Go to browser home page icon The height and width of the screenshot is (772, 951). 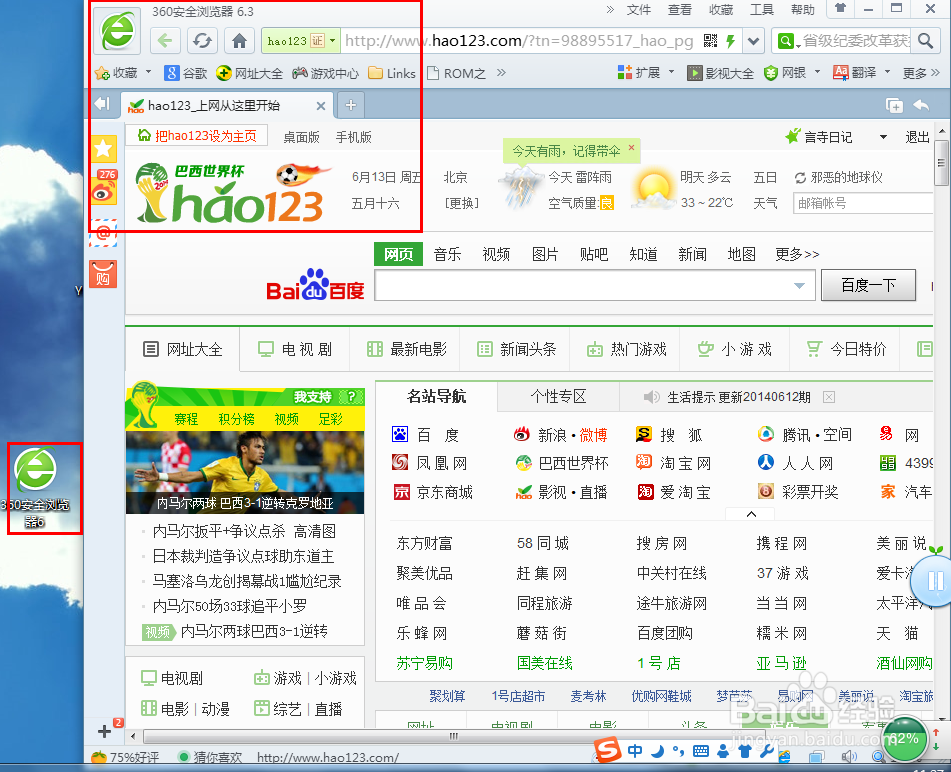click(x=240, y=41)
